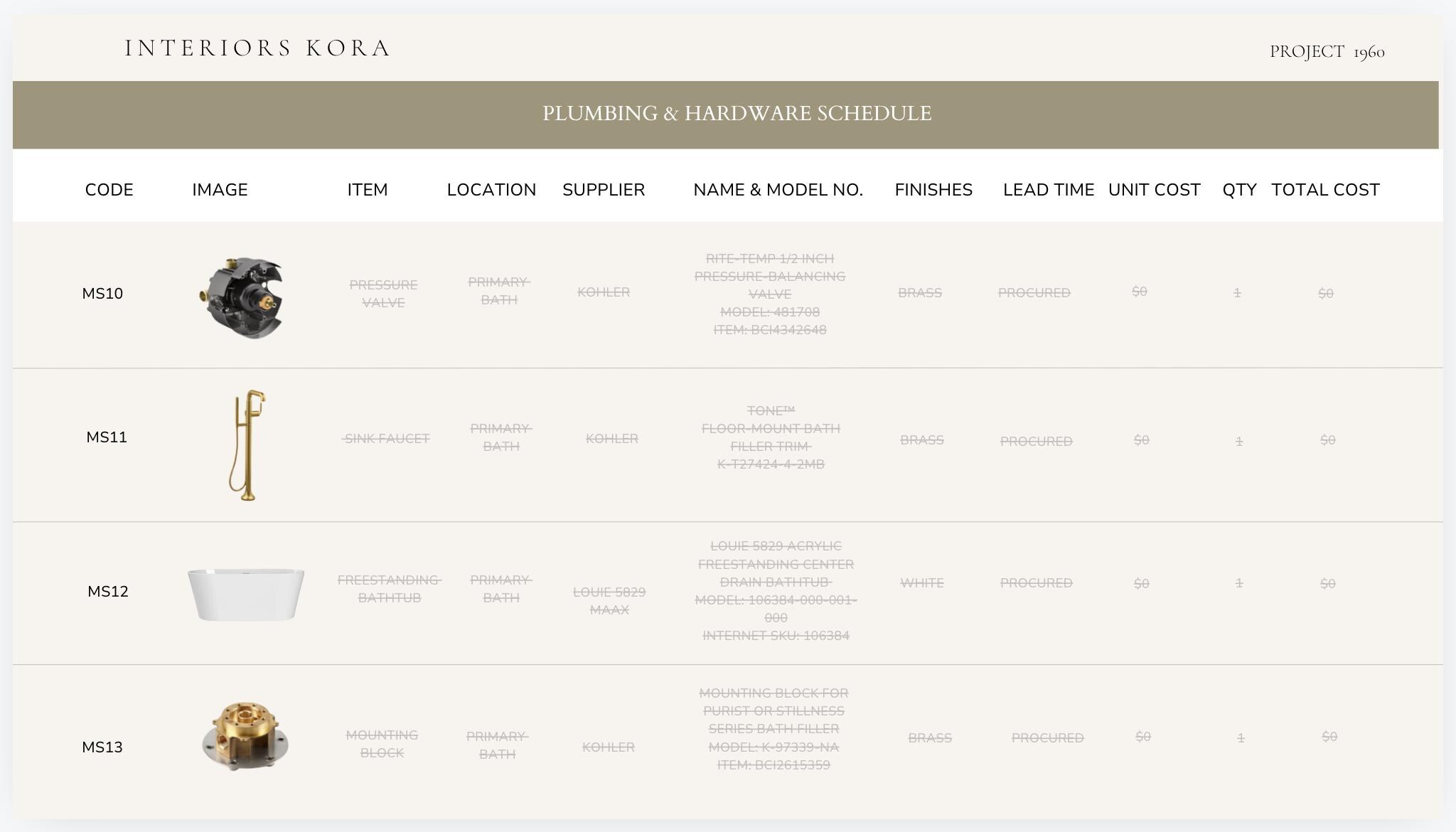Click the MS10 code cell

pyautogui.click(x=102, y=294)
